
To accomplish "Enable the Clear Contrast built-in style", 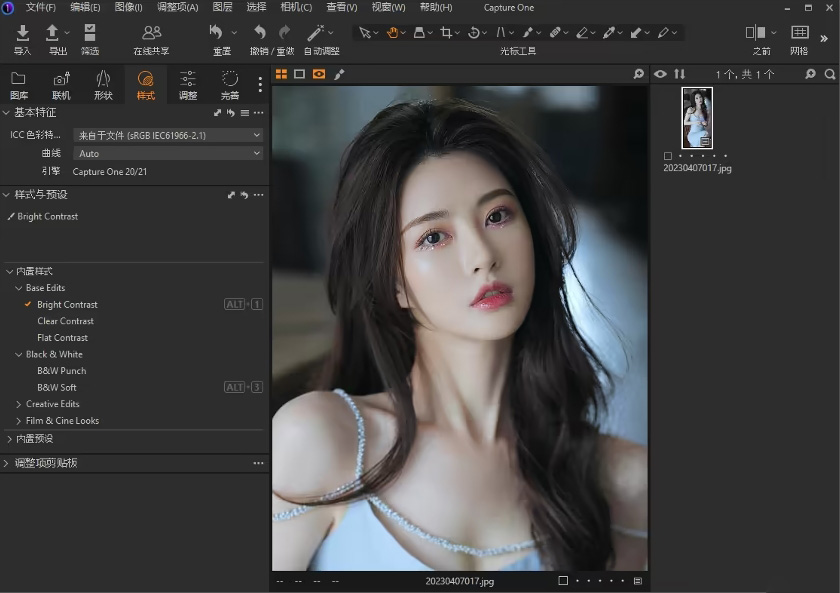I will click(63, 320).
